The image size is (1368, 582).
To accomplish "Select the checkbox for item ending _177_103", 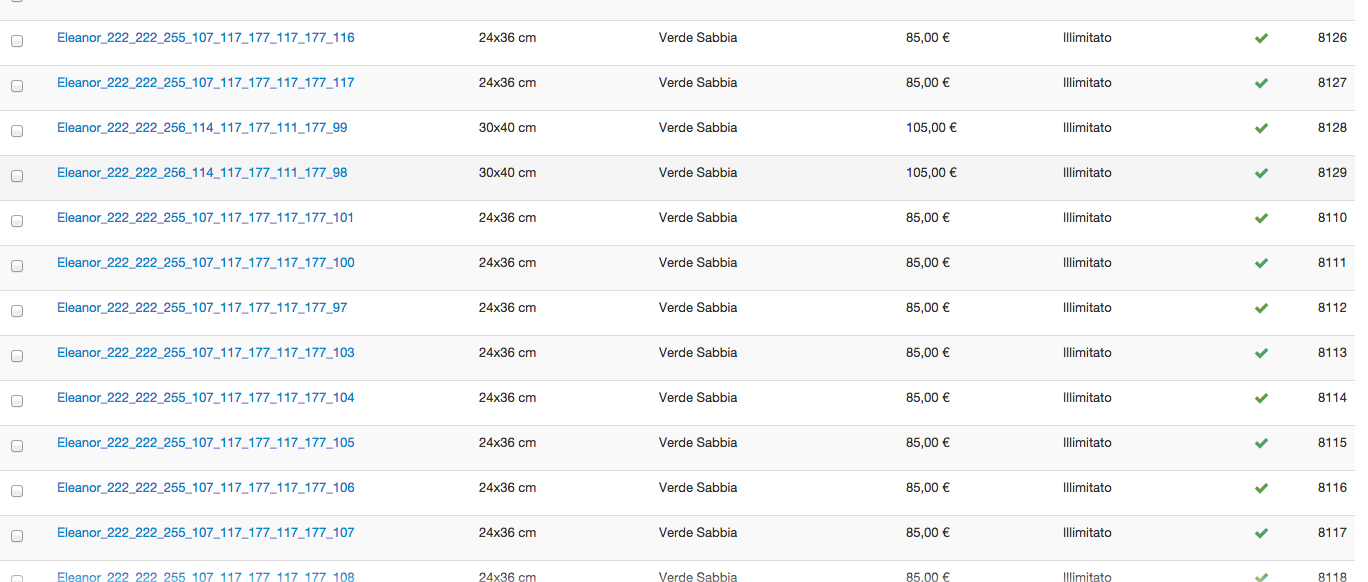I will pyautogui.click(x=17, y=356).
